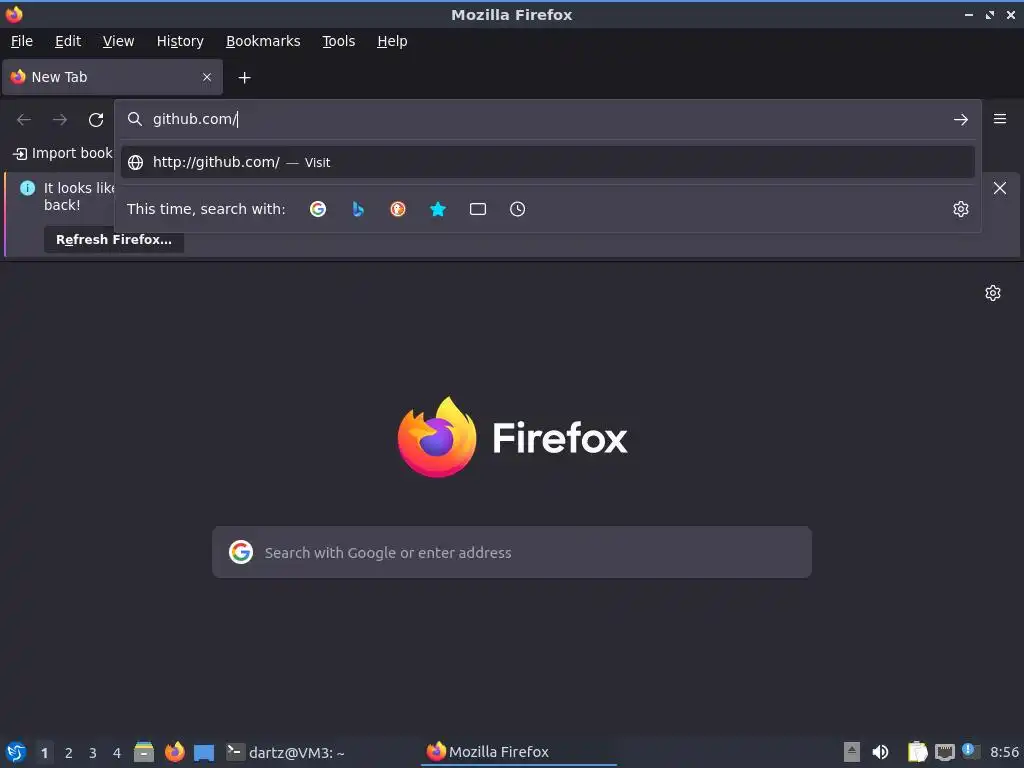The image size is (1024, 768).
Task: Go forward one page
Action: pyautogui.click(x=60, y=120)
